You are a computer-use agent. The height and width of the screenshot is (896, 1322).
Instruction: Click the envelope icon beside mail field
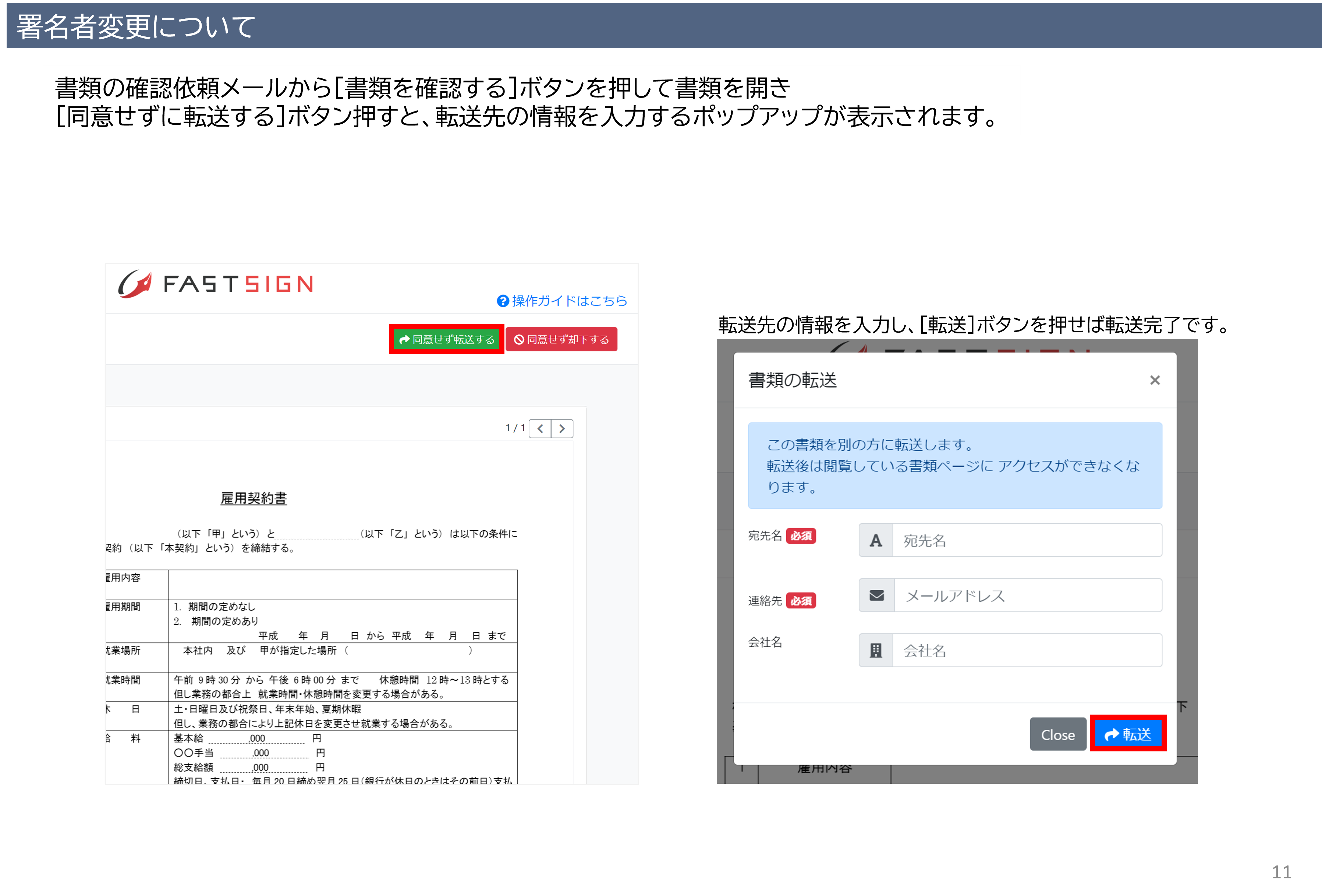(876, 596)
